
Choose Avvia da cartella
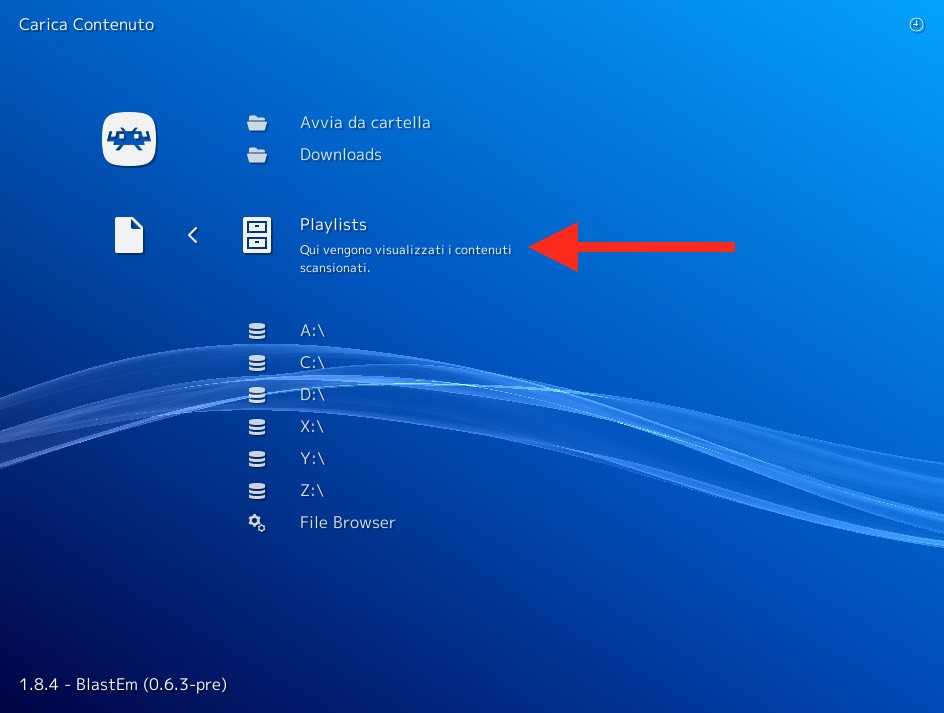(365, 122)
